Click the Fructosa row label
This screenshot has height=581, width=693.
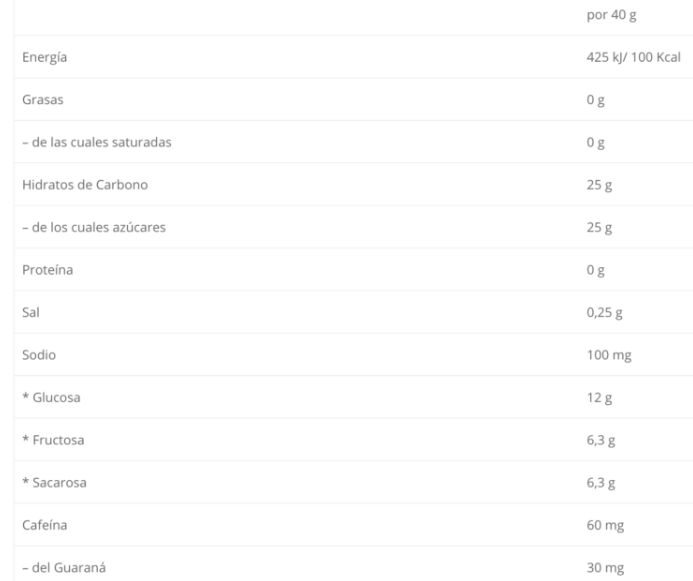click(x=58, y=440)
